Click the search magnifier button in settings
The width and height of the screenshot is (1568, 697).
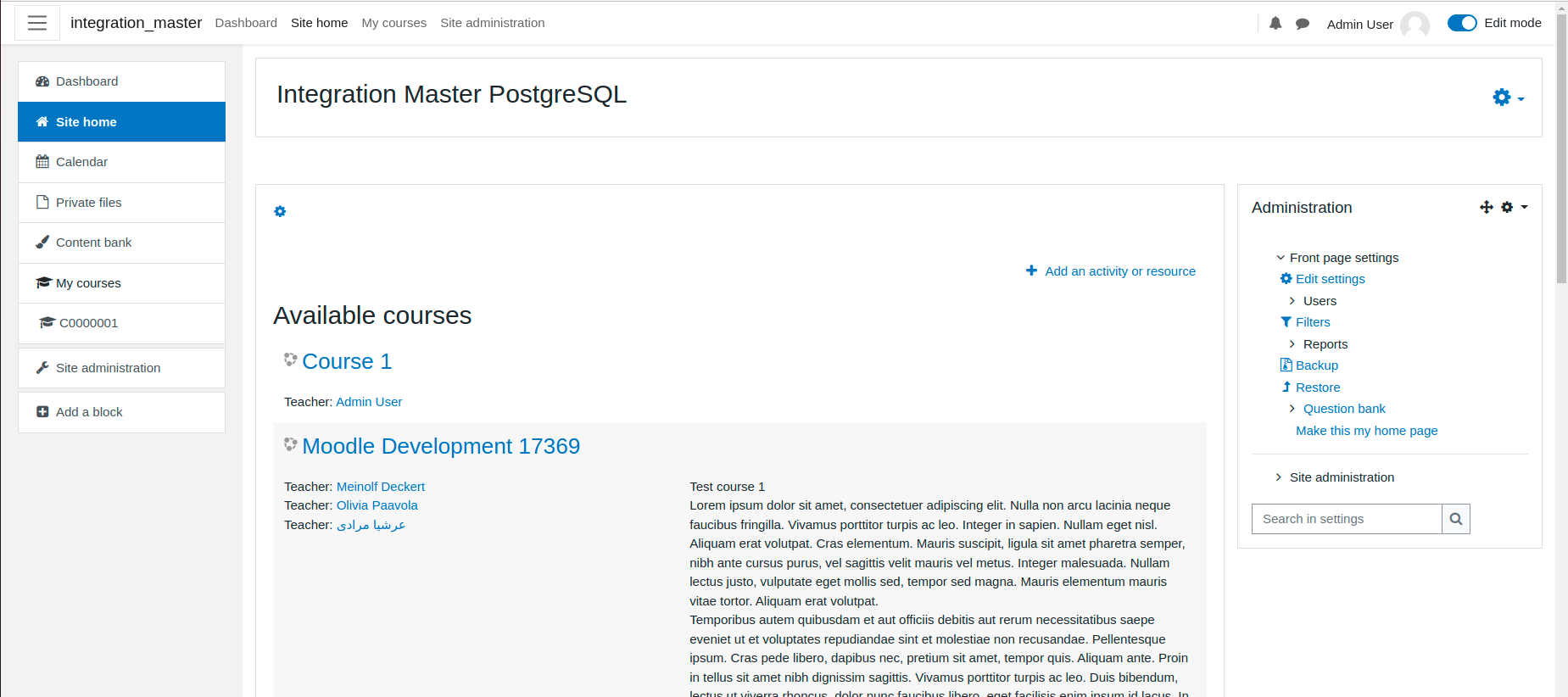pyautogui.click(x=1456, y=519)
